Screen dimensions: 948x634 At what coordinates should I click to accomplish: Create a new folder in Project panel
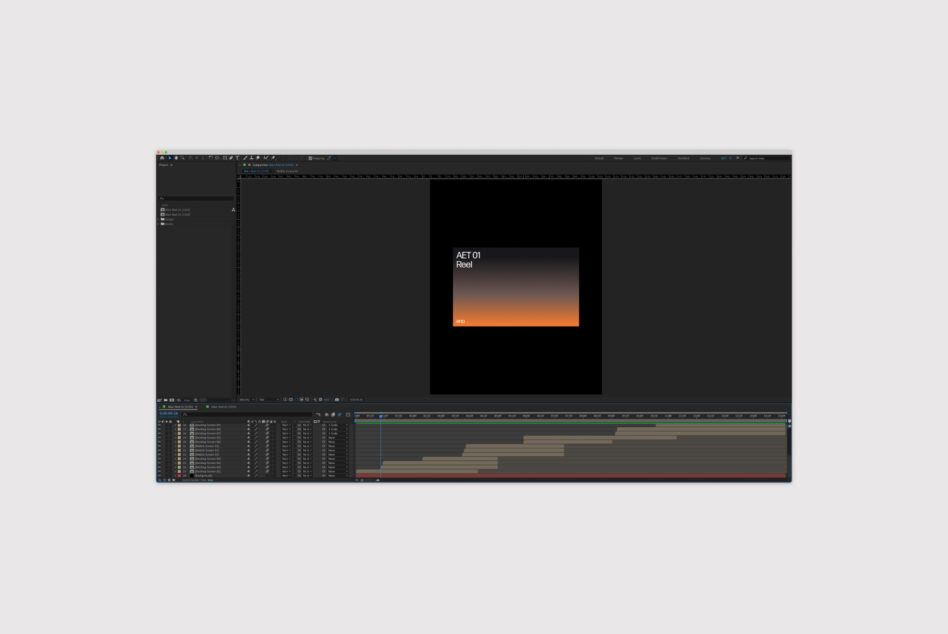pos(166,399)
